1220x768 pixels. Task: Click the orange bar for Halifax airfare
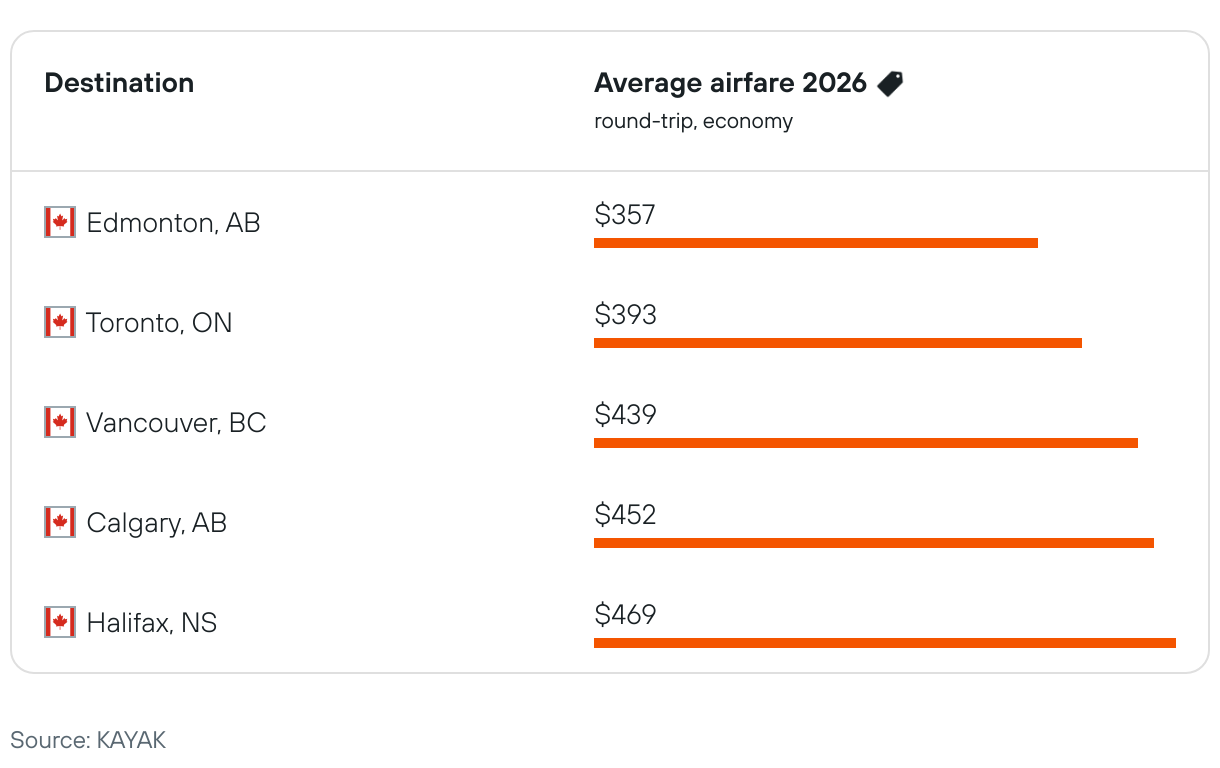tap(884, 643)
